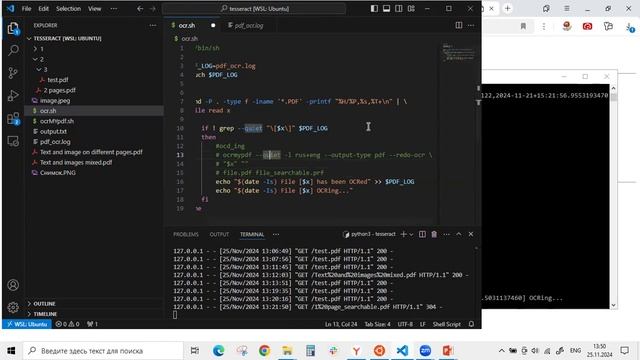Open the Explorer view in activity bar
640x360 pixels.
point(13,29)
